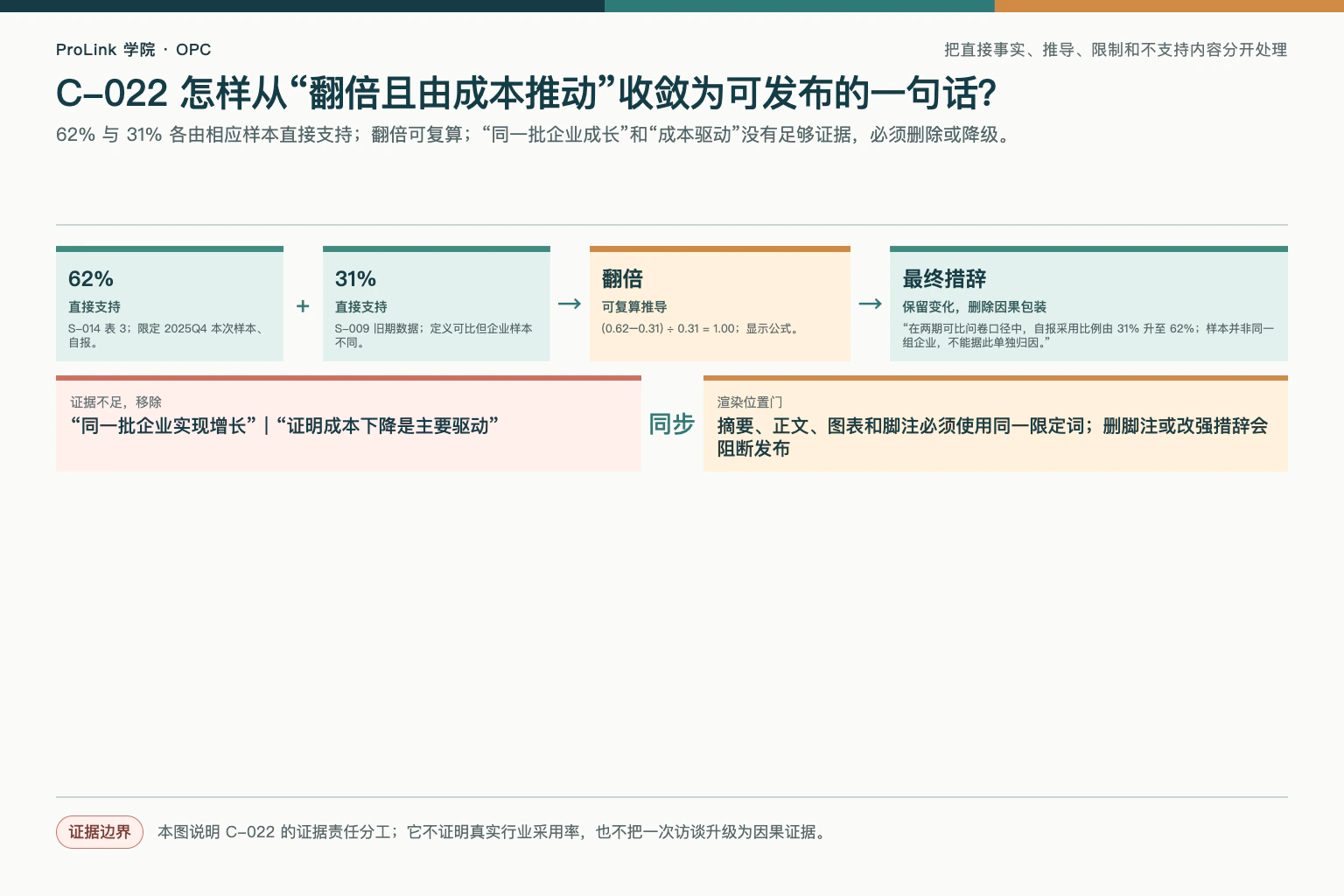The width and height of the screenshot is (1344, 896).
Task: Select the 证据边界 badge in the footer
Action: tap(100, 832)
